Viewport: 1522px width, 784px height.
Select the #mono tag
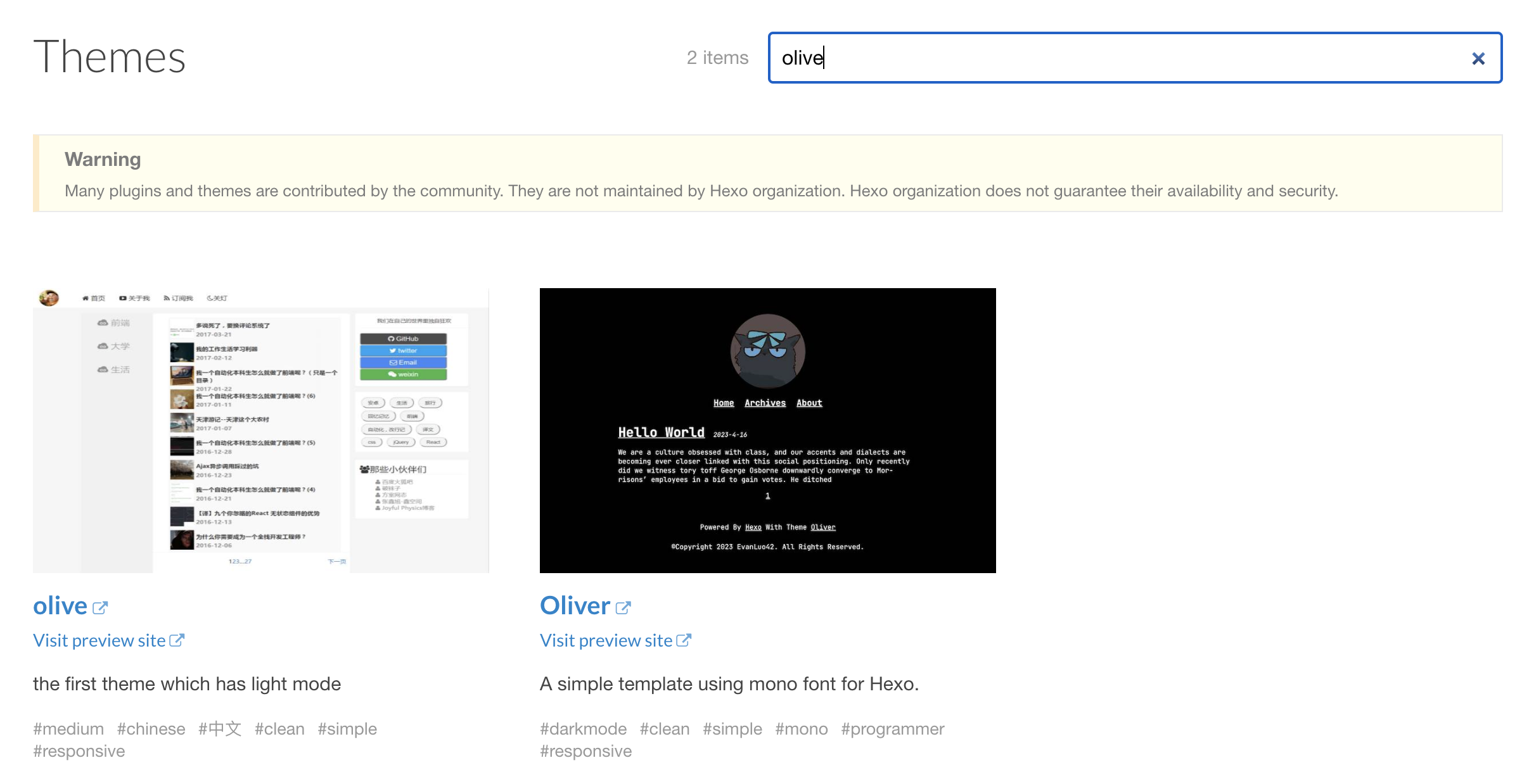pos(802,729)
